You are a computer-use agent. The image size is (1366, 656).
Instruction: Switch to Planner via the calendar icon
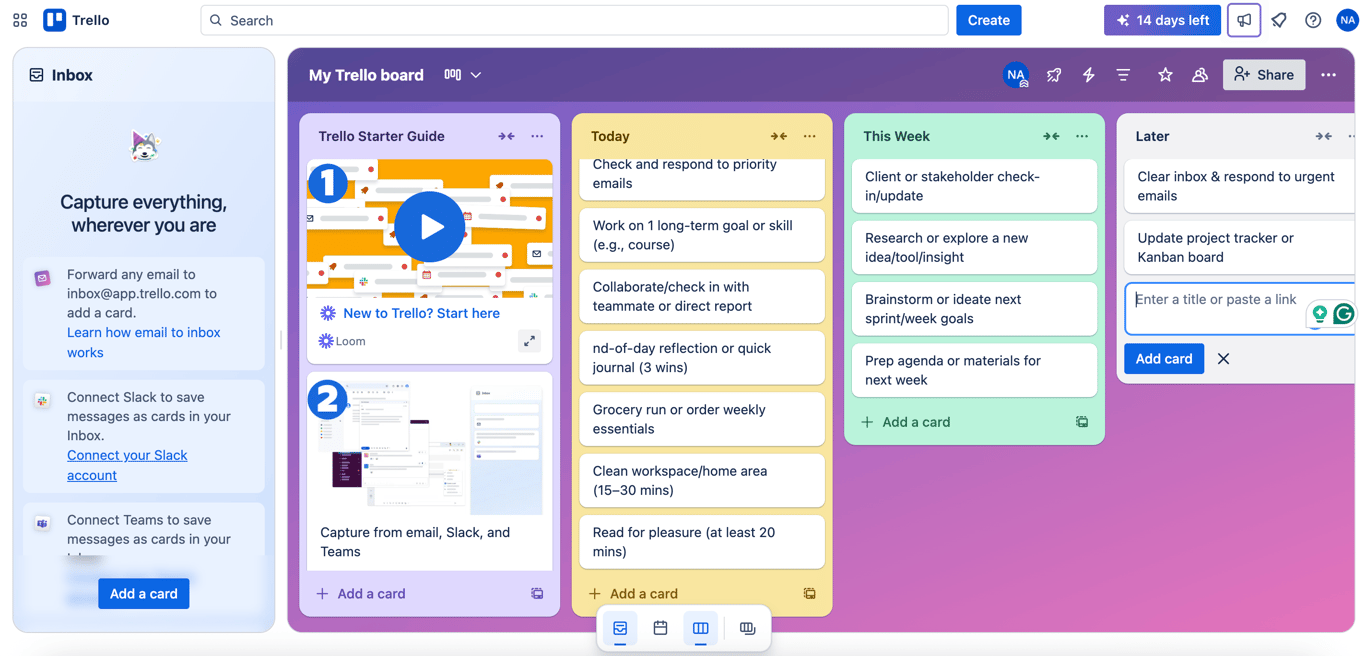click(660, 628)
